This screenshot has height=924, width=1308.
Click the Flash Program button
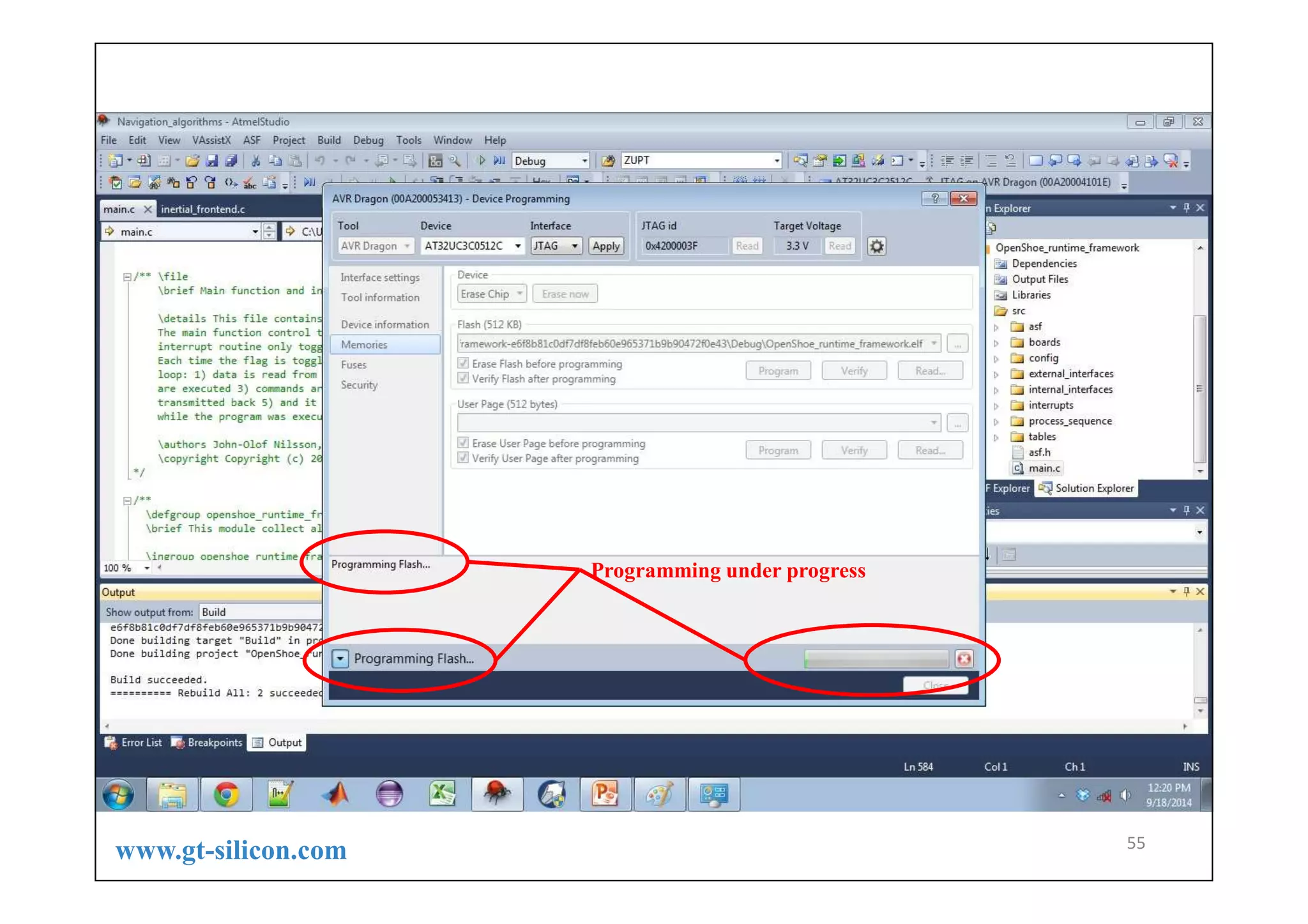[778, 371]
